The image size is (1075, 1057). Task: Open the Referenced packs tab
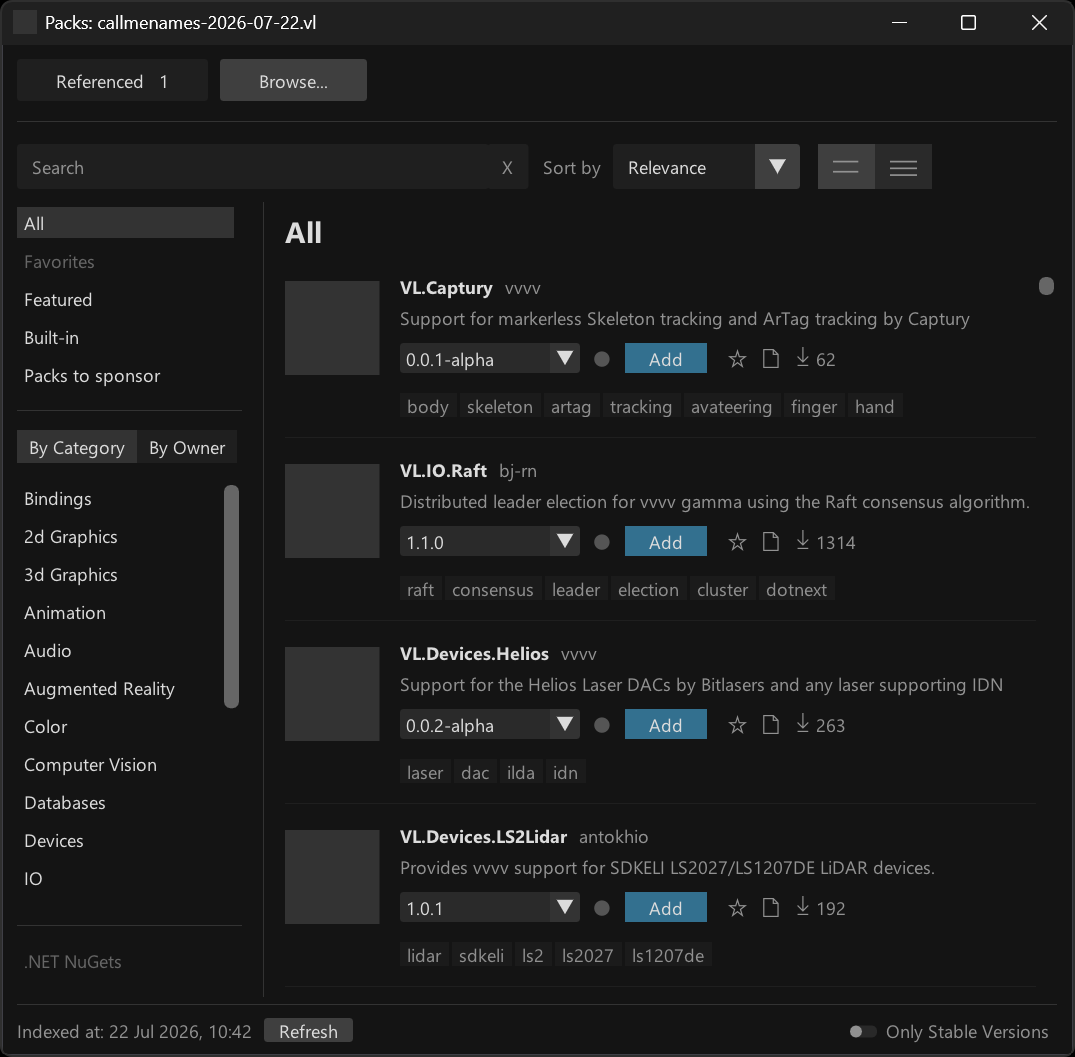tap(112, 80)
